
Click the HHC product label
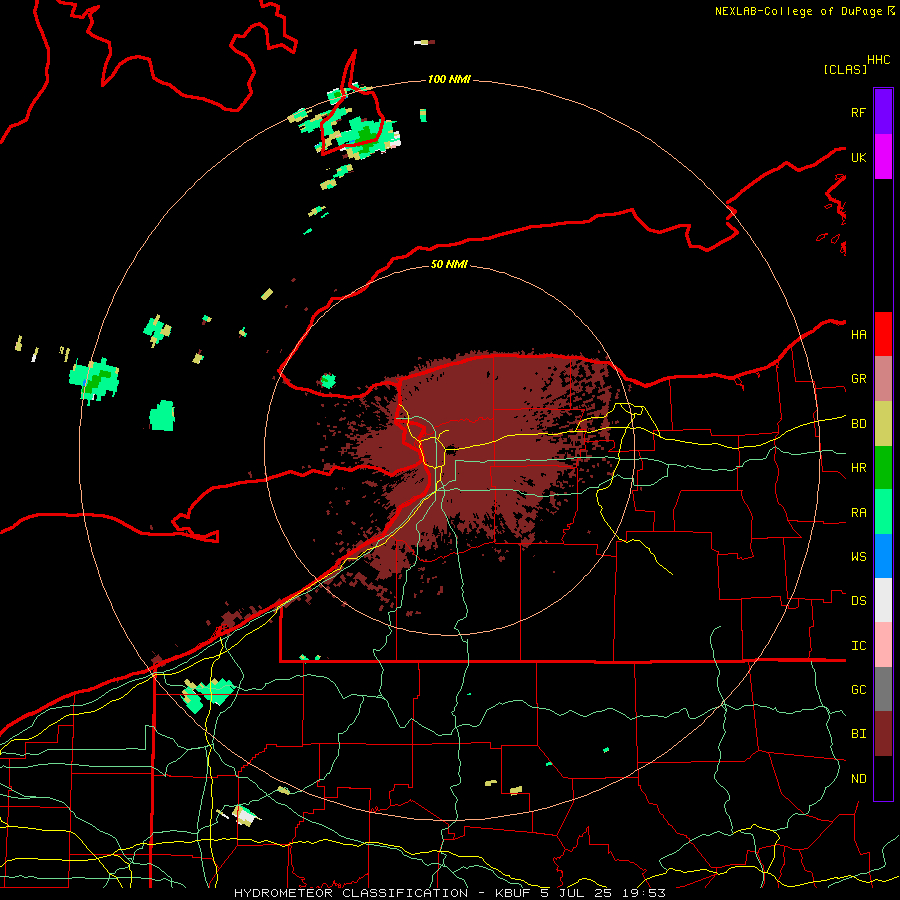pos(878,60)
